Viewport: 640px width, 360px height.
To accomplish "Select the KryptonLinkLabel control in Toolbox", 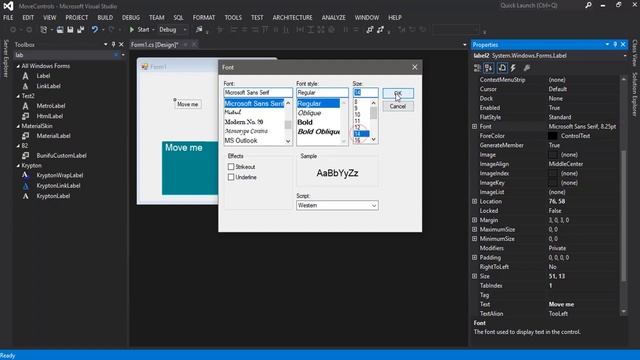I will 58,186.
